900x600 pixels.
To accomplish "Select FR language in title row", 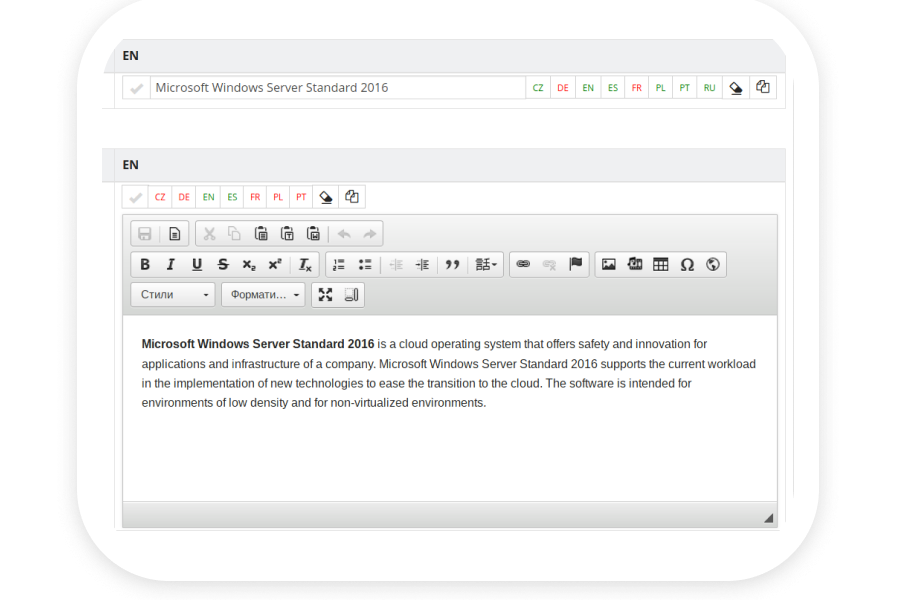I will click(x=637, y=88).
